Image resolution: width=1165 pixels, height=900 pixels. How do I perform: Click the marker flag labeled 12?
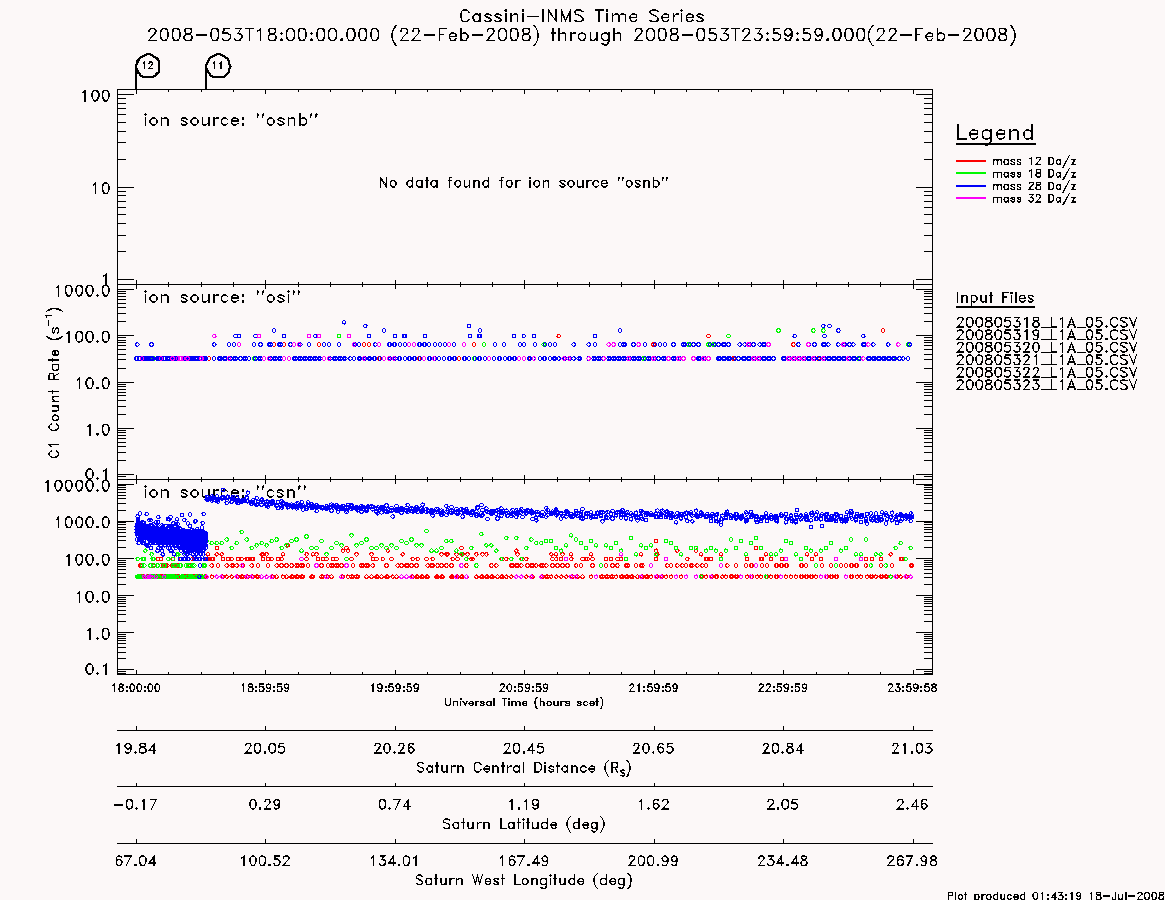click(x=148, y=65)
